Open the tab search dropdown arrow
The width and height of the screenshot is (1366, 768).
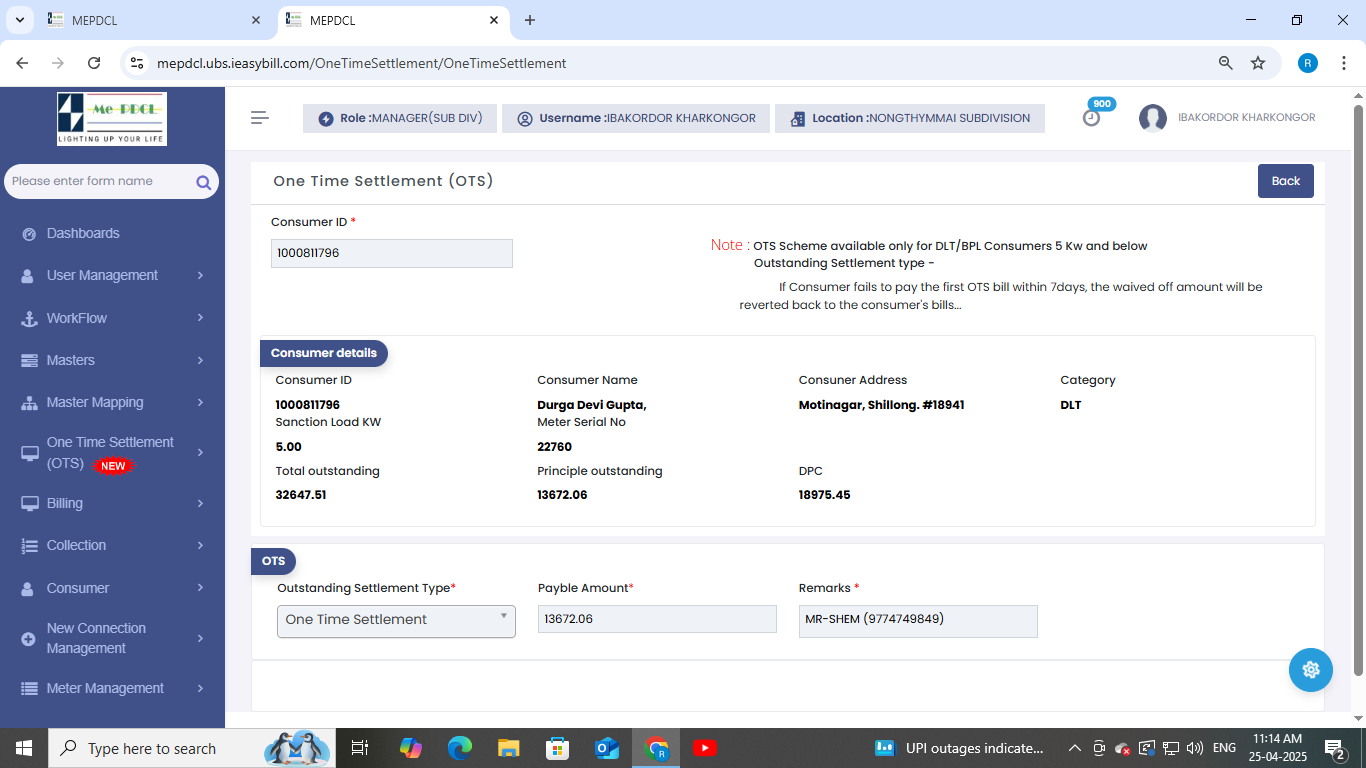click(19, 20)
